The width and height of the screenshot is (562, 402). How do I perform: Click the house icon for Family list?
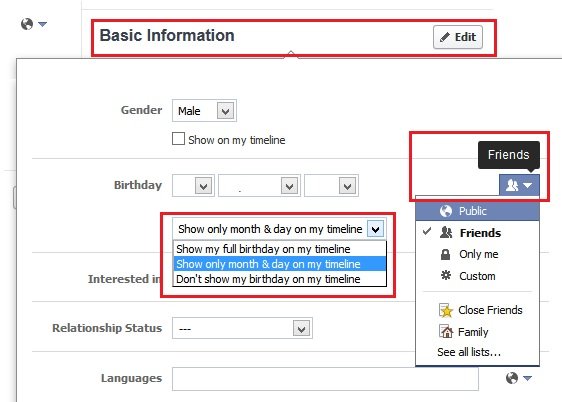tap(446, 331)
